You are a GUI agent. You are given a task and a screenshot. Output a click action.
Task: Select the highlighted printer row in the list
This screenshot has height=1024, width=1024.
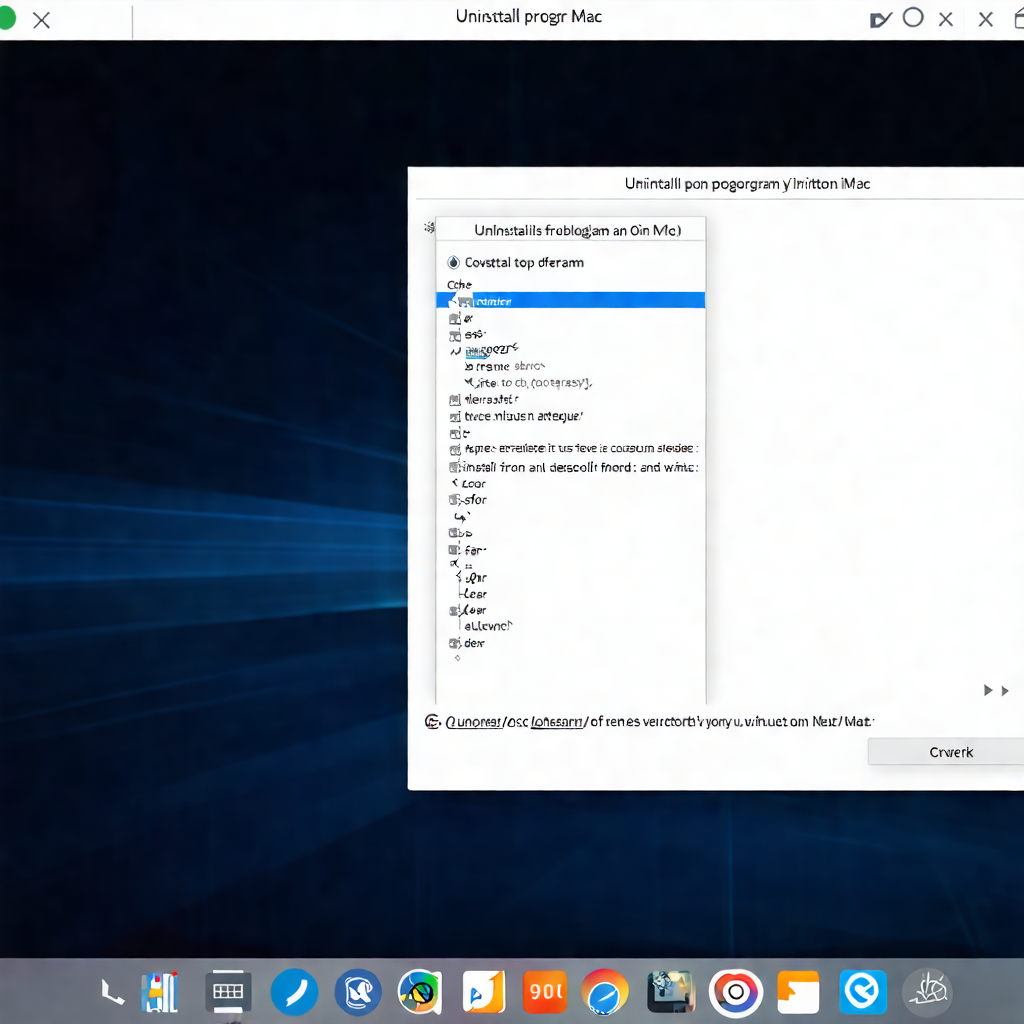[x=570, y=299]
